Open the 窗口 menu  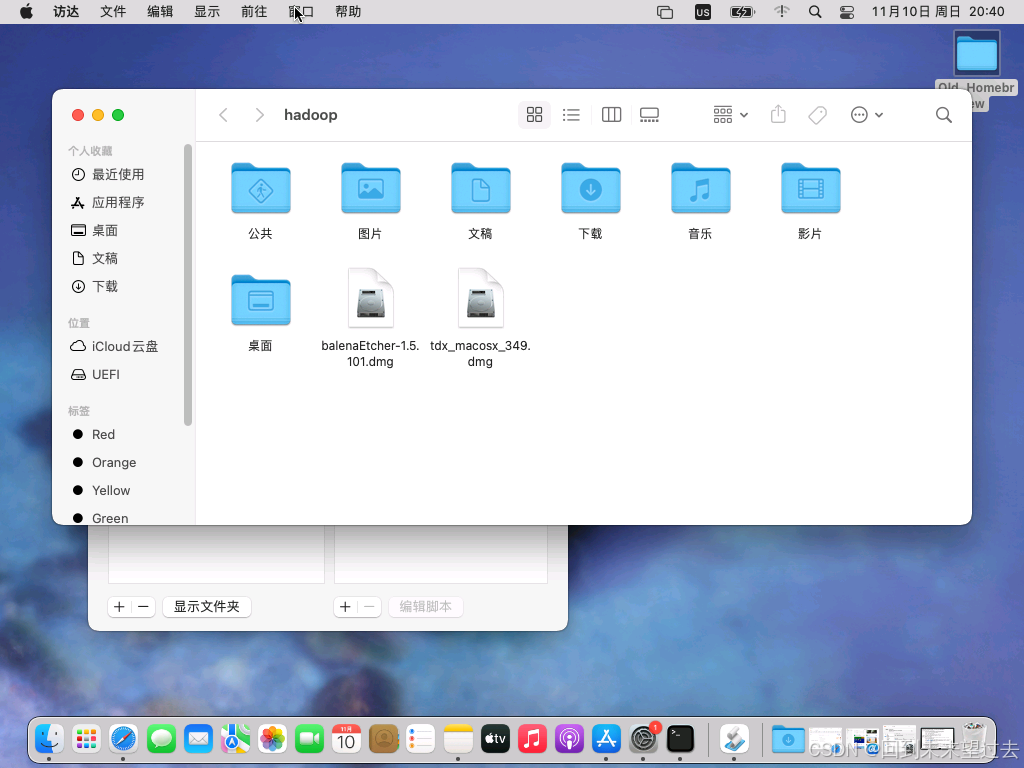pos(300,12)
